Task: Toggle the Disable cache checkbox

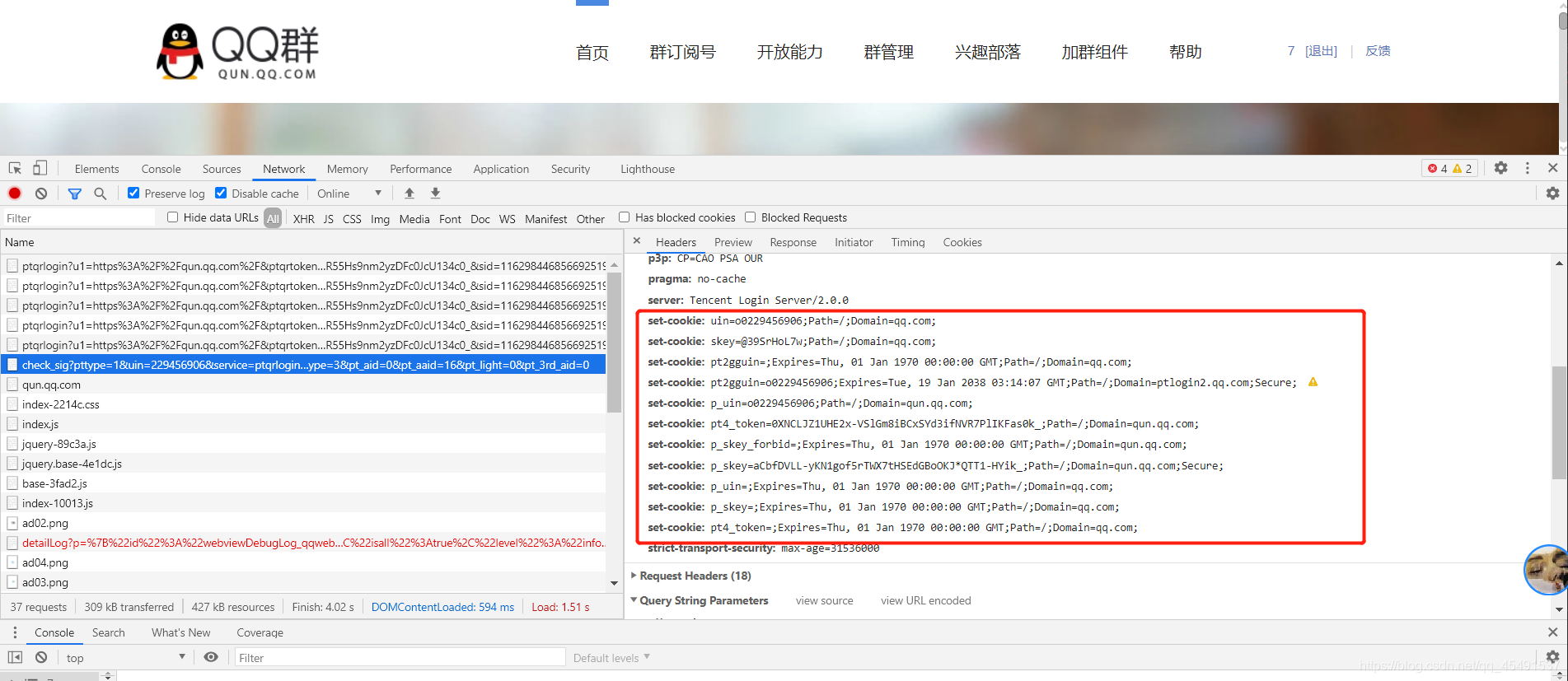Action: click(x=221, y=193)
